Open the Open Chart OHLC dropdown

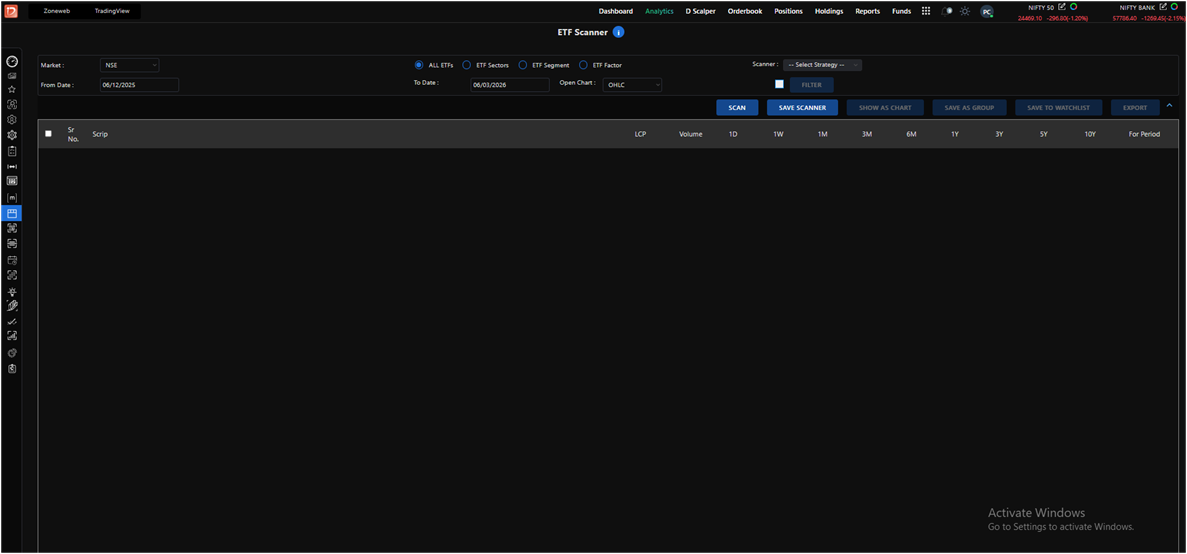click(632, 85)
